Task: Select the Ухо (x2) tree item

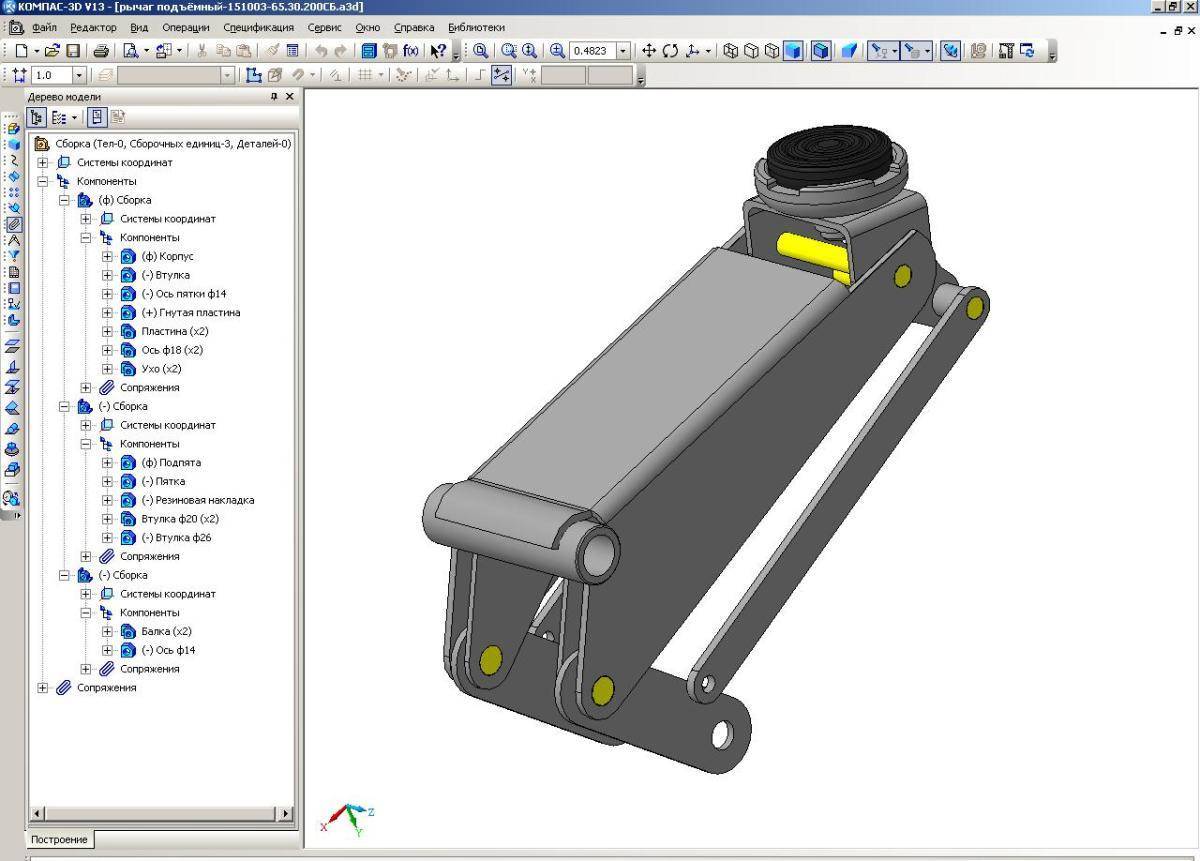Action: (161, 368)
